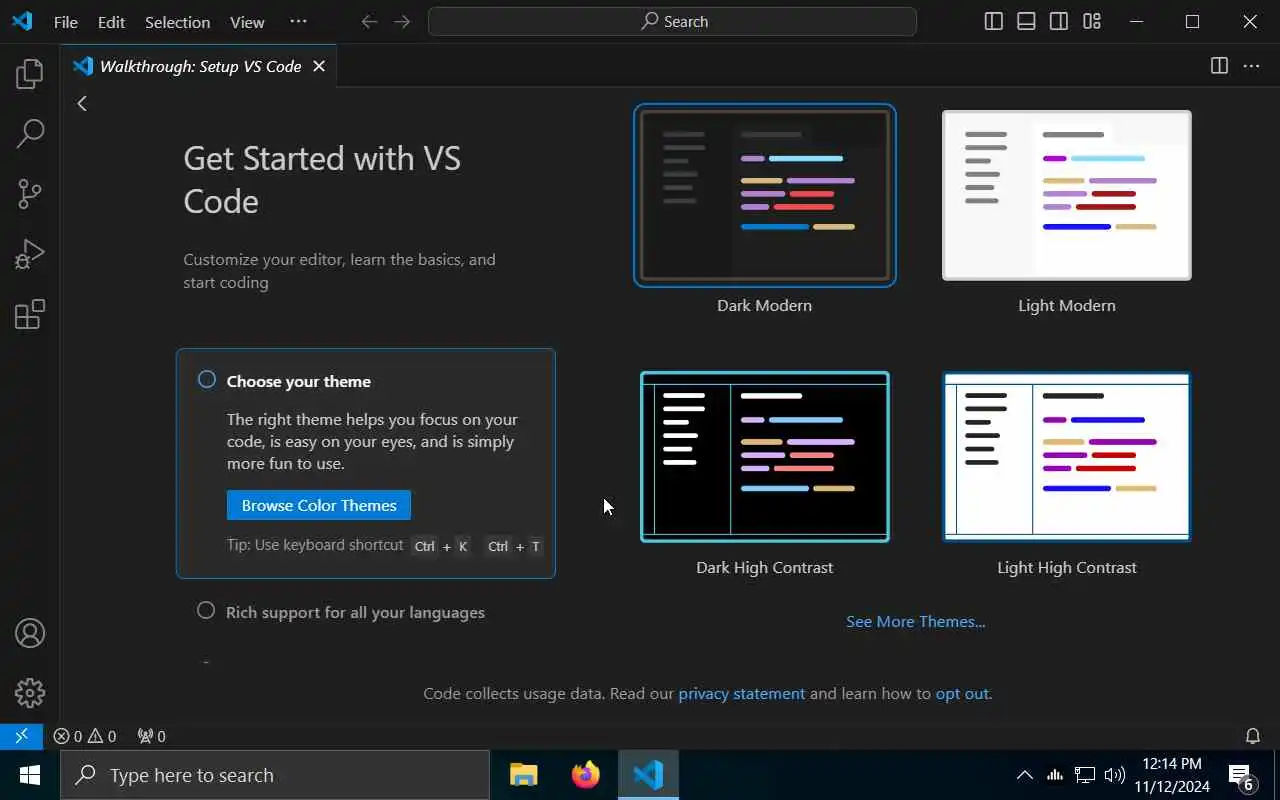
Task: Click the ports forwarded indicator showing 0
Action: click(x=151, y=736)
